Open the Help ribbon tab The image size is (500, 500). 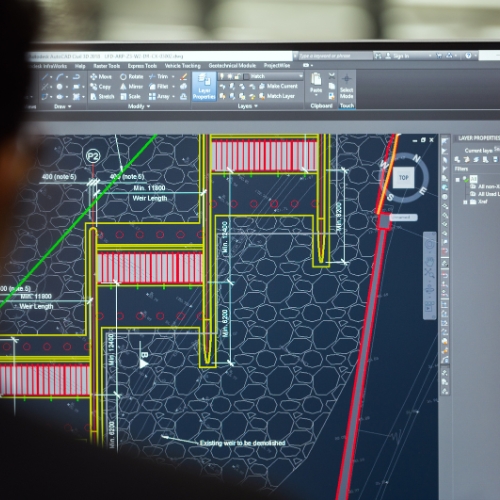coord(80,66)
